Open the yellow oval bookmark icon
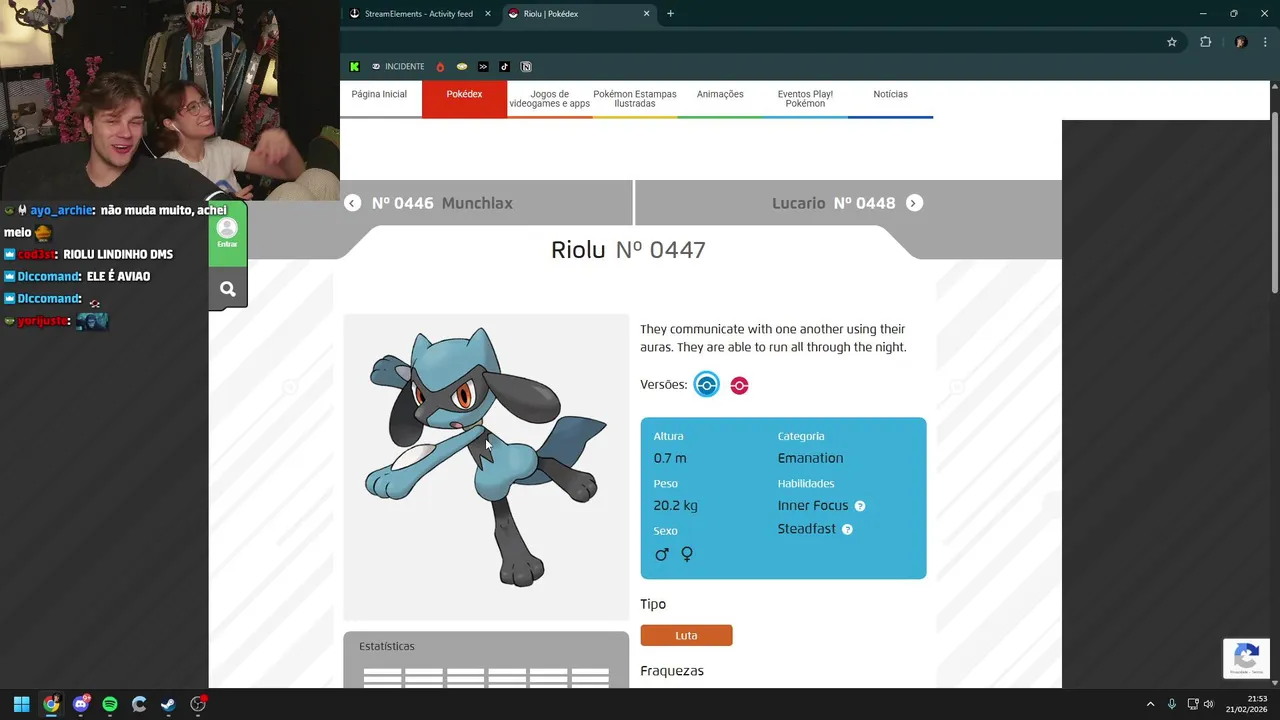 point(462,67)
